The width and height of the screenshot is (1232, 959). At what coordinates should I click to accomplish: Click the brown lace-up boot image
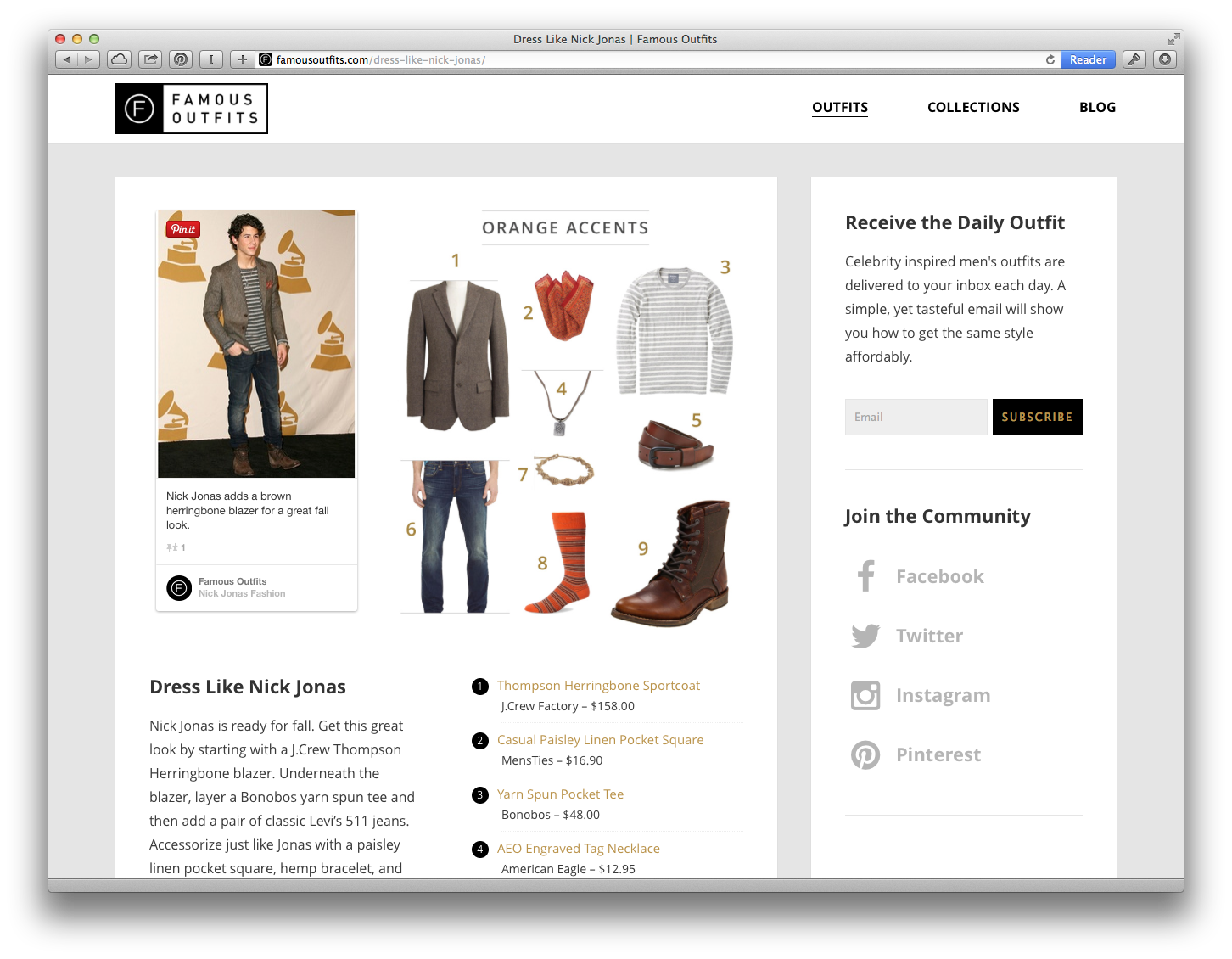coord(672,563)
